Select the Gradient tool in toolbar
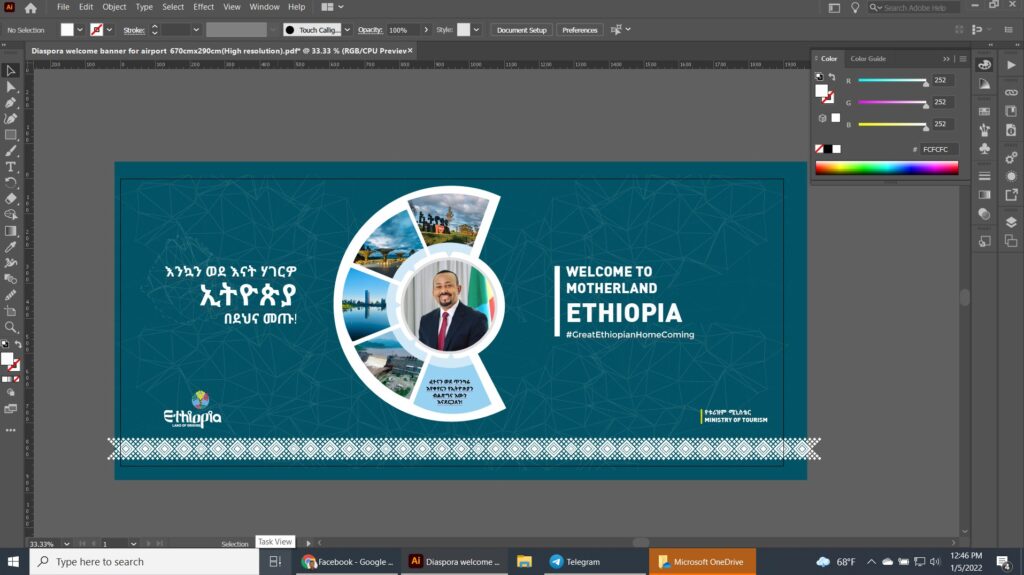This screenshot has height=575, width=1024. [10, 231]
